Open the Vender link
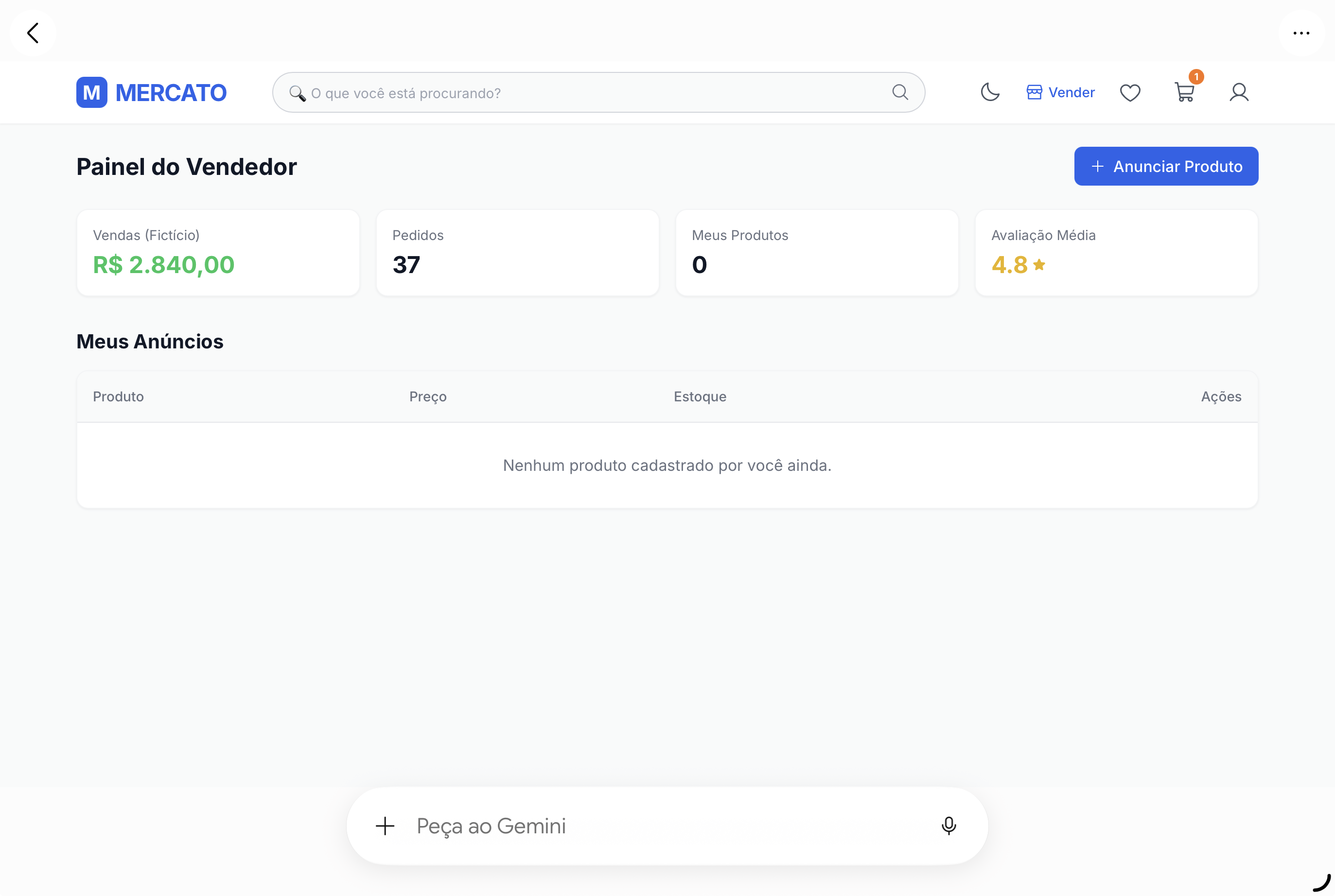 pos(1061,93)
